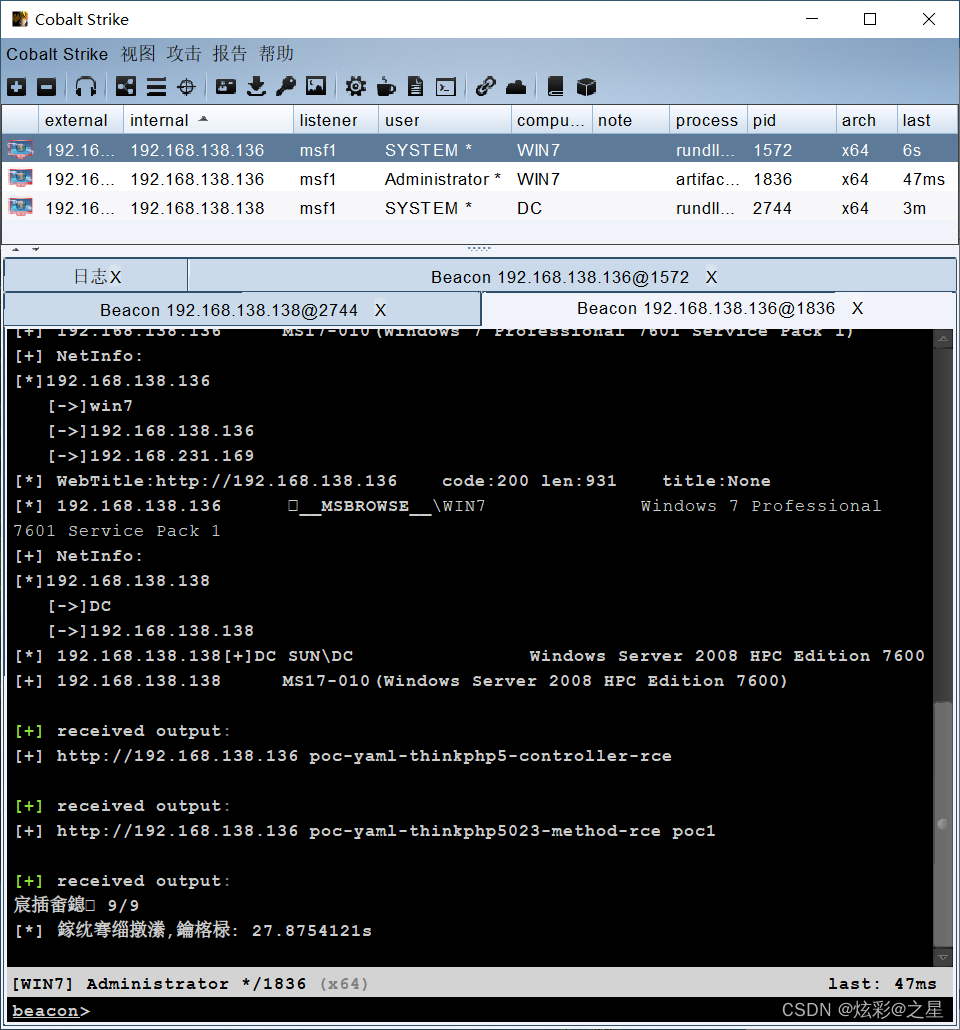Click the console scrollbar thumb

pyautogui.click(x=943, y=824)
